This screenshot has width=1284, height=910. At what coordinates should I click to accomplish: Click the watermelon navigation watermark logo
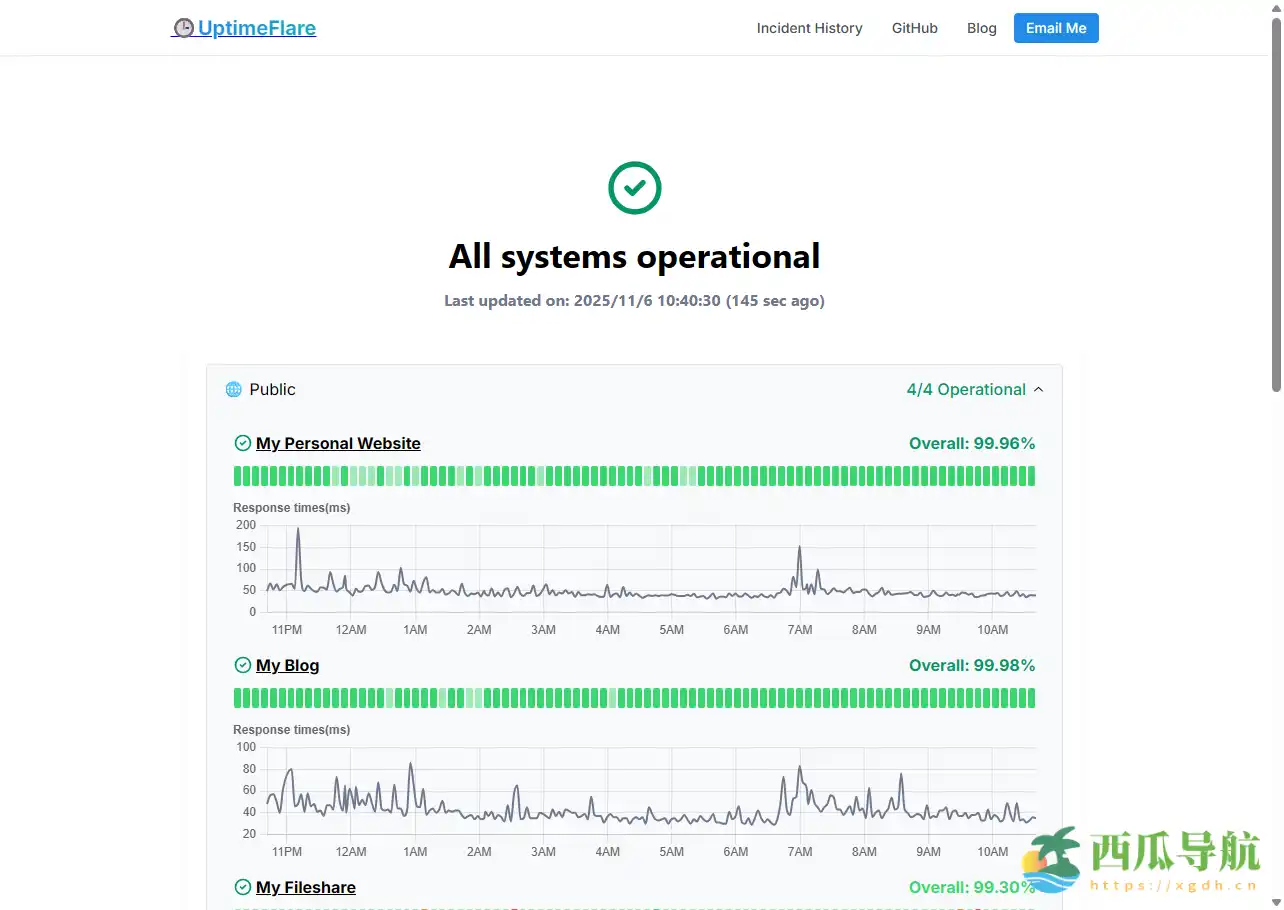(x=1050, y=860)
